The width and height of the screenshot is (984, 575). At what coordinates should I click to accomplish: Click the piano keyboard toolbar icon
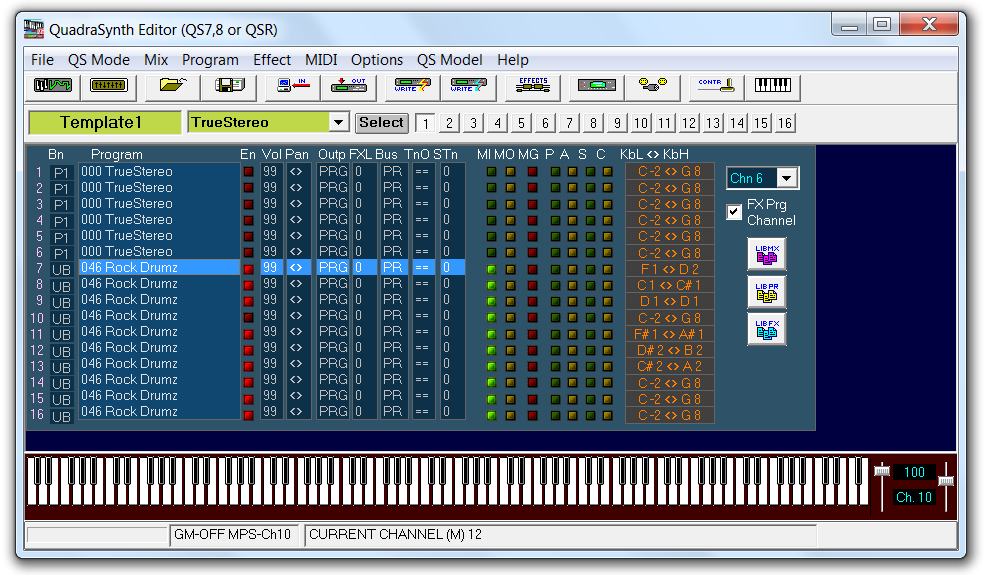[x=774, y=87]
